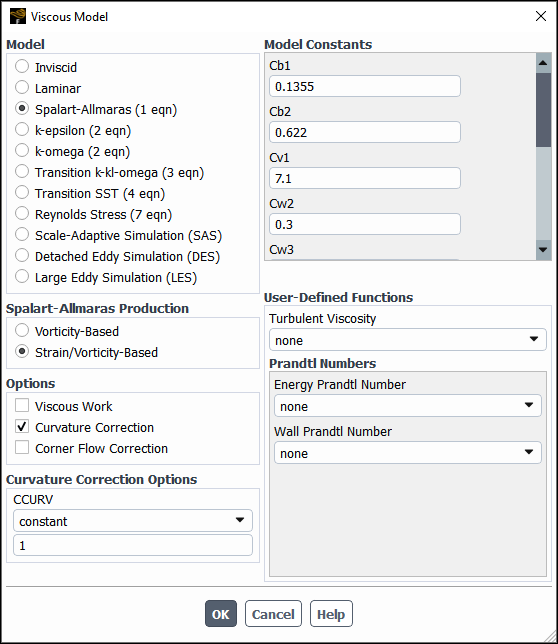
Task: Open Help for Viscous Model
Action: click(331, 614)
